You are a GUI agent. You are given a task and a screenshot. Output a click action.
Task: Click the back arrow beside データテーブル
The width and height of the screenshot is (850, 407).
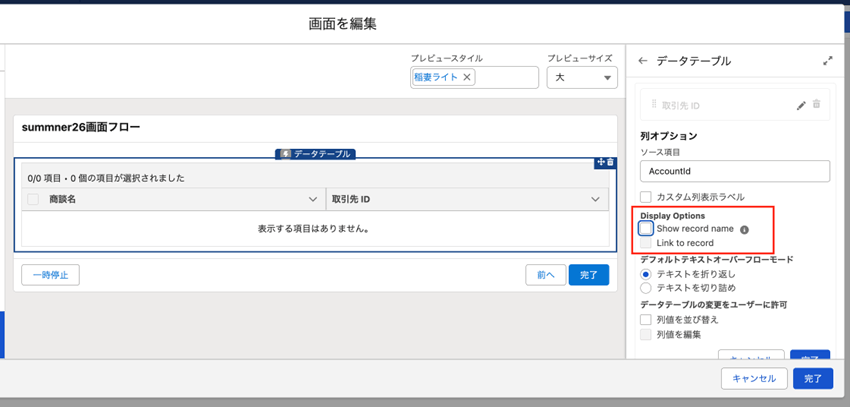(x=642, y=61)
